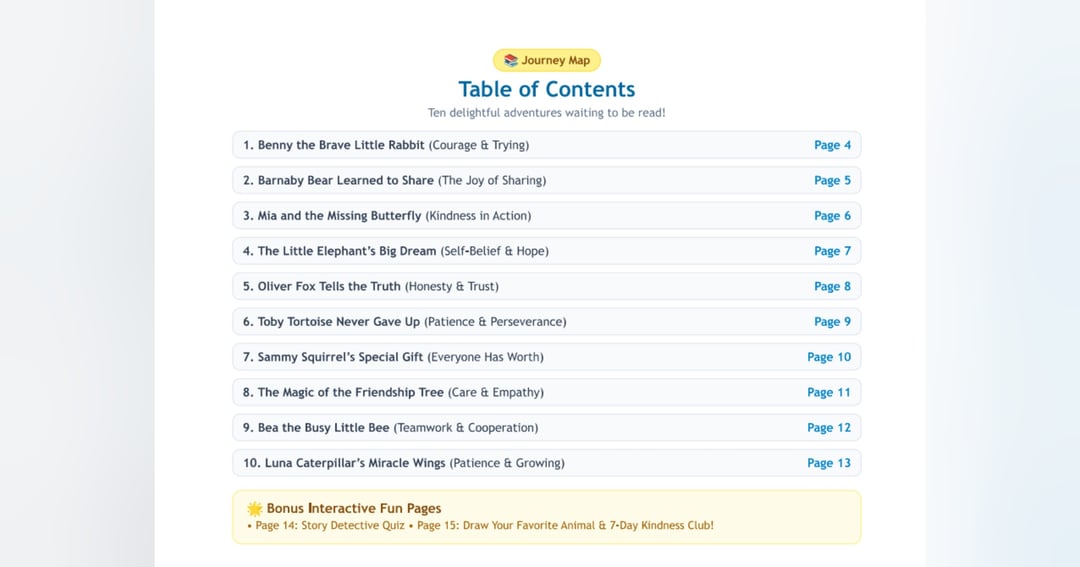
Task: Click Page 13 link
Action: (x=829, y=463)
